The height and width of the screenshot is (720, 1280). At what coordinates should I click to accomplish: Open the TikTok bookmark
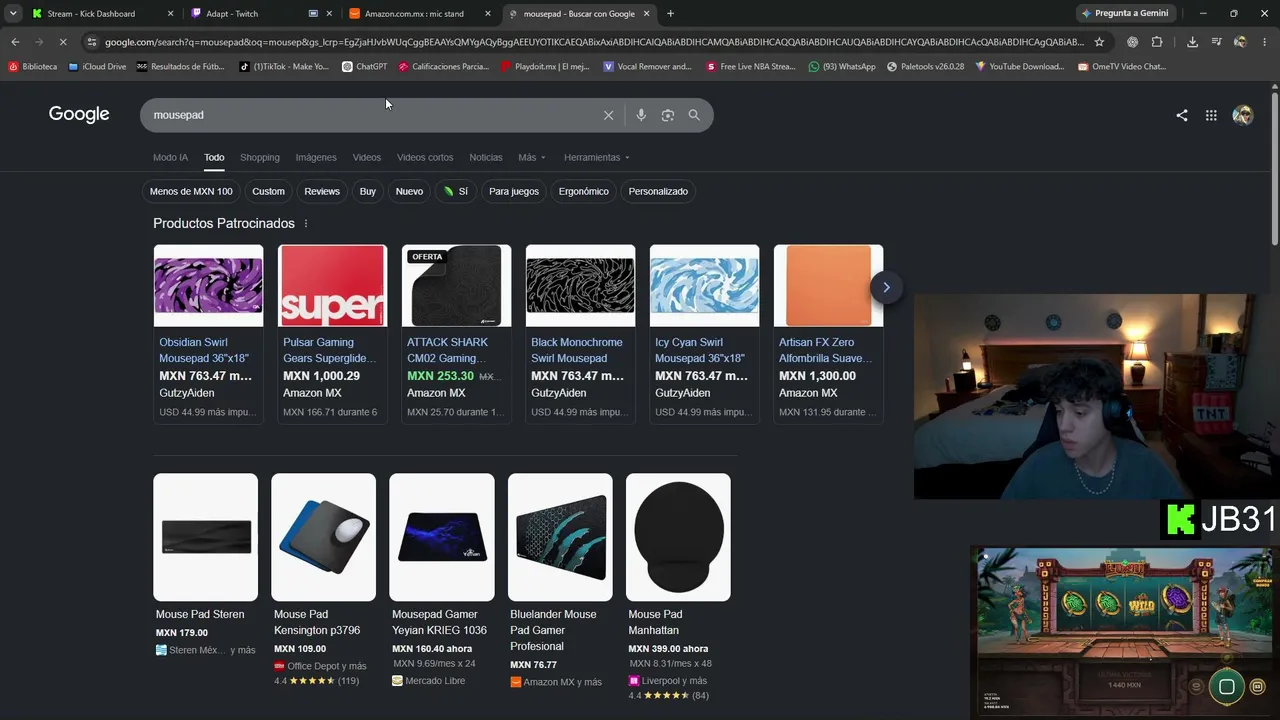284,67
